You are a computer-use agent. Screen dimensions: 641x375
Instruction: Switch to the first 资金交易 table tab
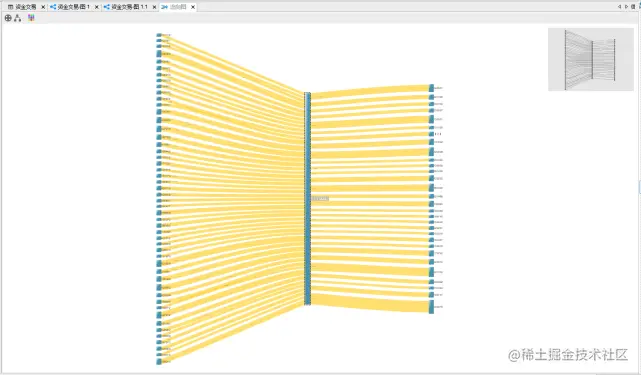point(25,7)
